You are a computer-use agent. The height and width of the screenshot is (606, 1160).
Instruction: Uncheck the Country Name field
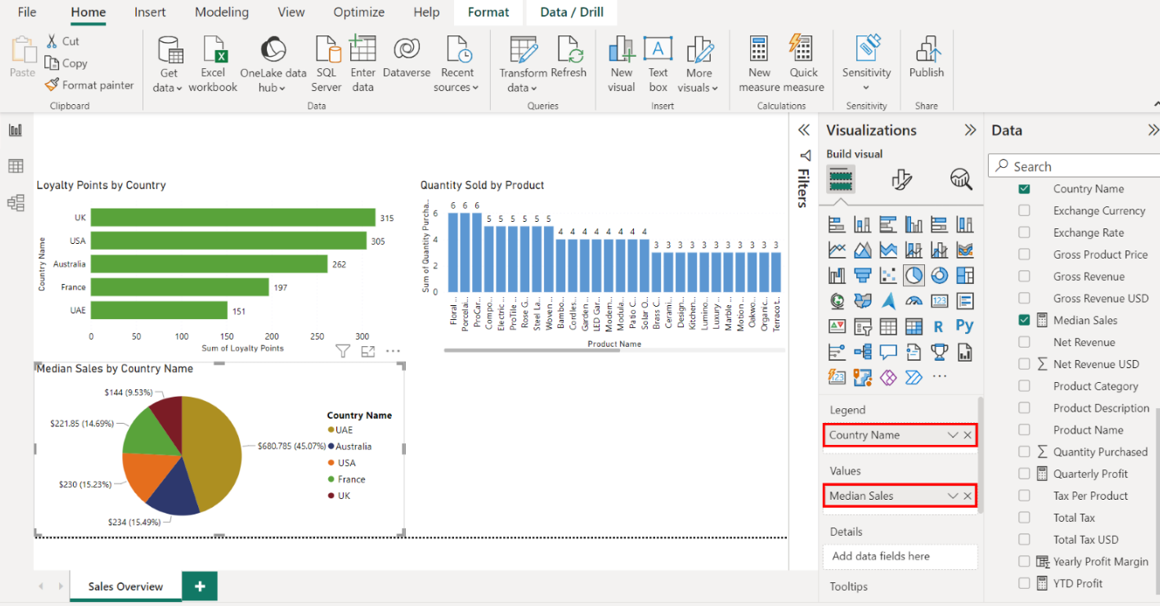[x=1024, y=189]
